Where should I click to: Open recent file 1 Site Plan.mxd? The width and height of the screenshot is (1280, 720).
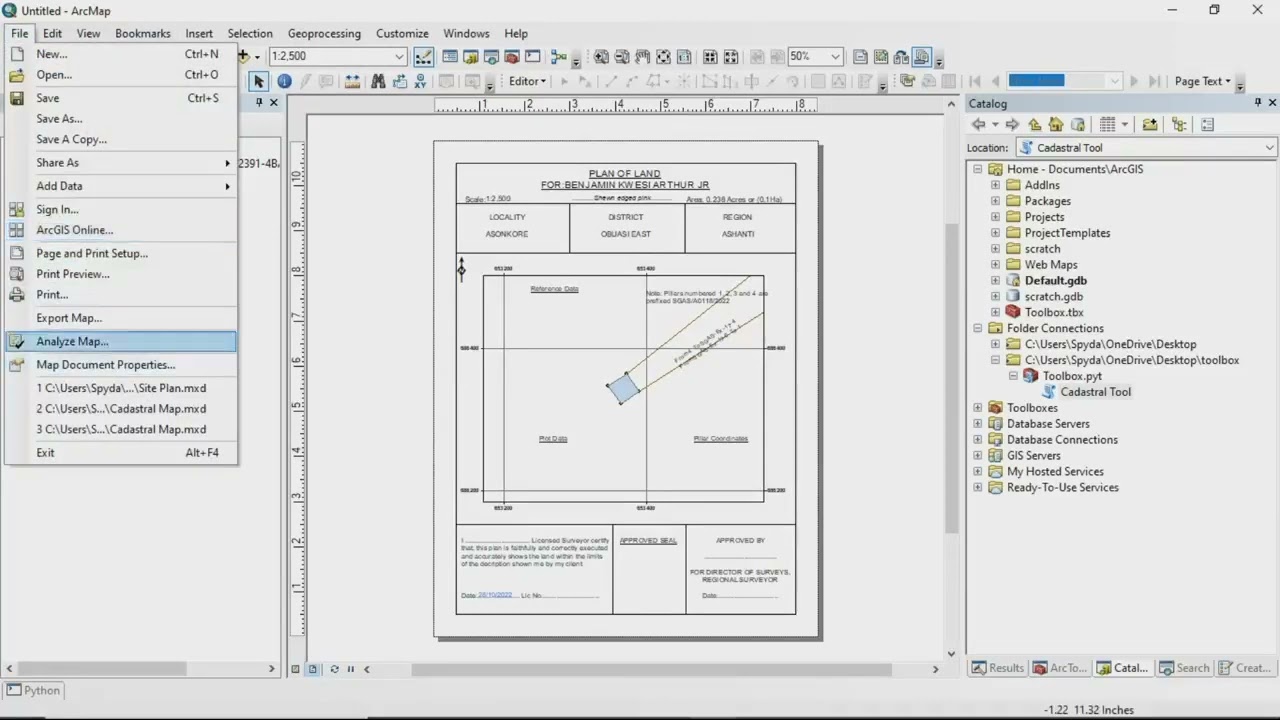click(121, 388)
